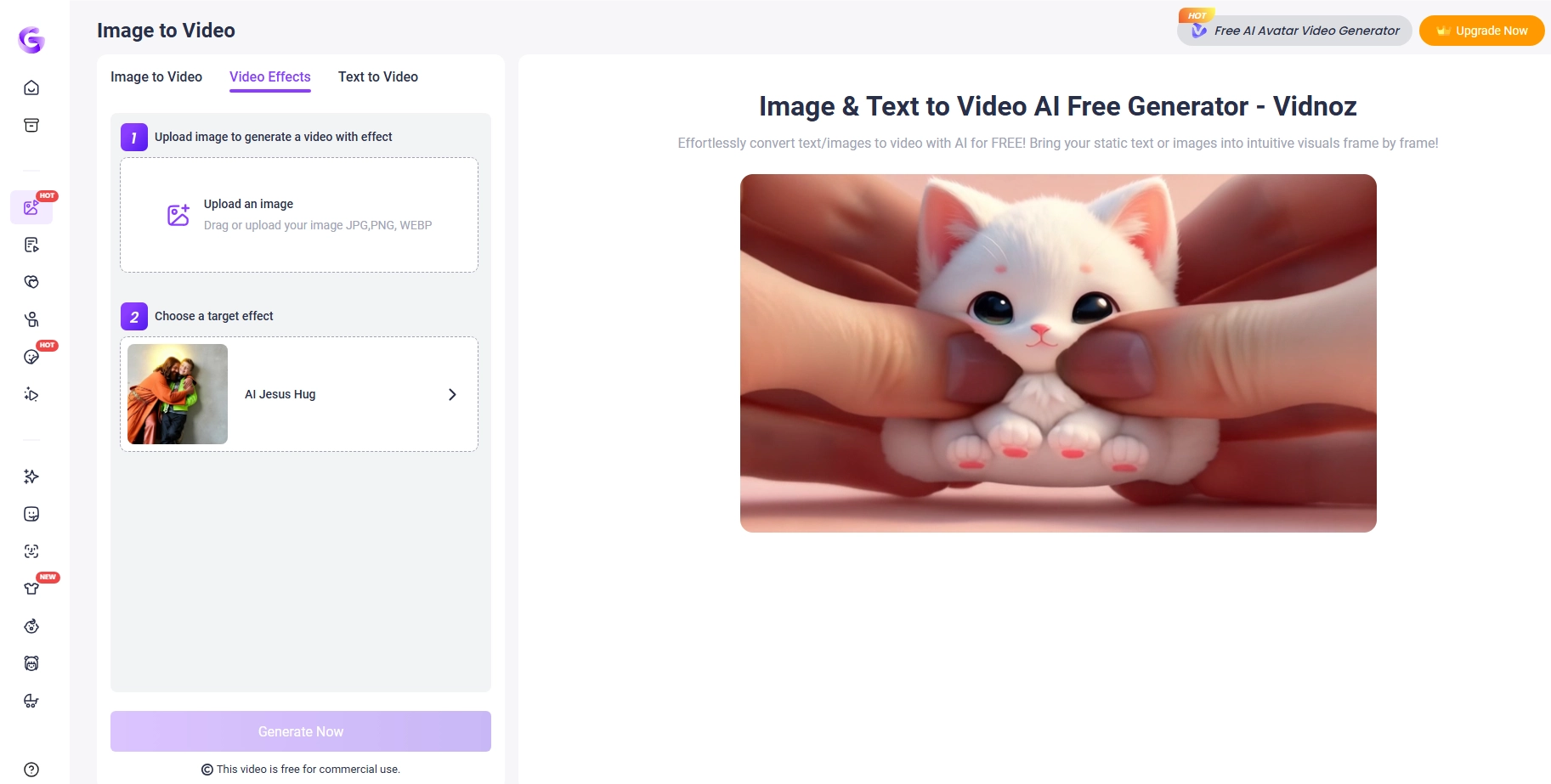Select the AI Jesus Hug effect thumbnail

click(x=177, y=393)
